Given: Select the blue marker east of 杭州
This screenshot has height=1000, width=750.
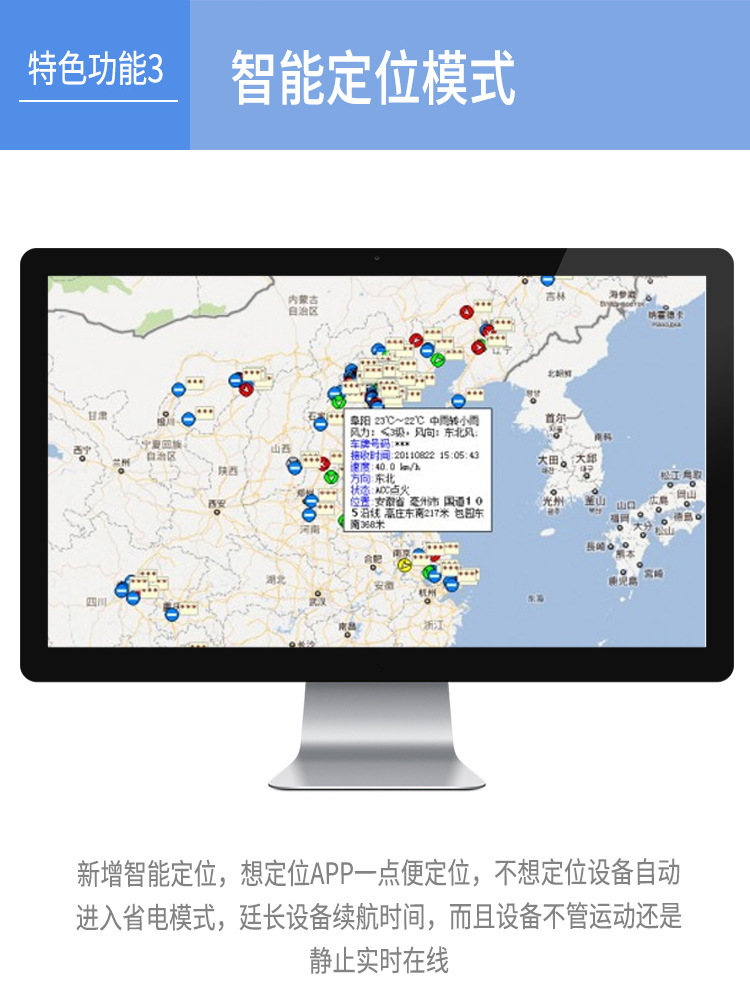Looking at the screenshot, I should (451, 584).
